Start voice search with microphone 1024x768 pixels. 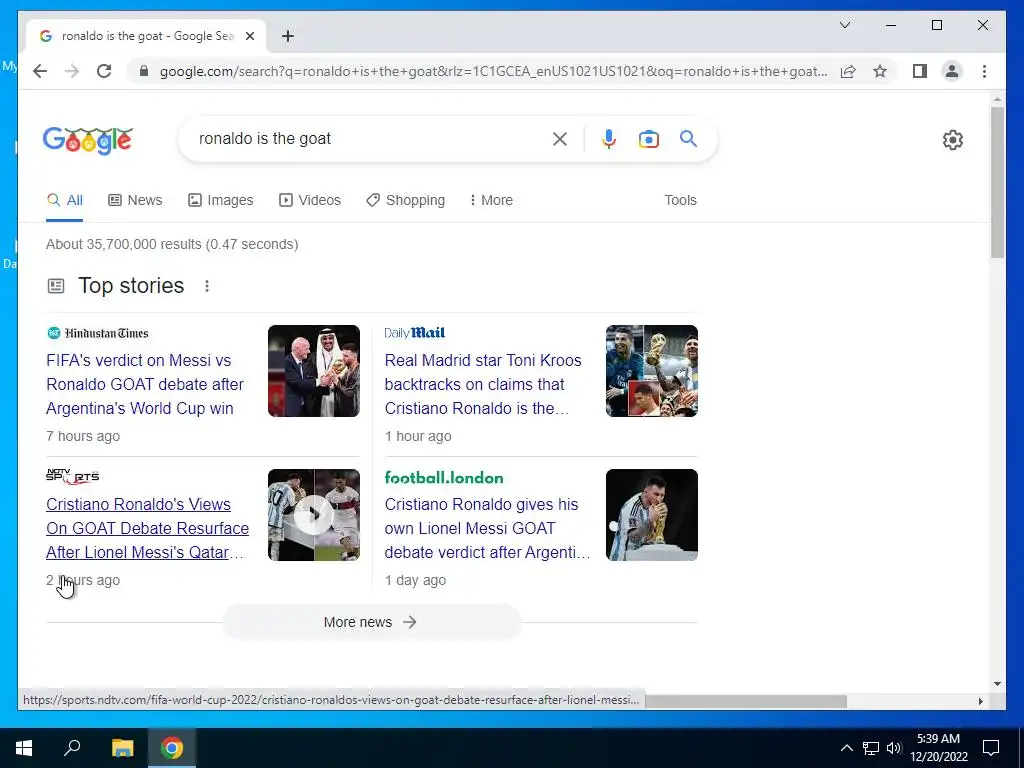609,138
